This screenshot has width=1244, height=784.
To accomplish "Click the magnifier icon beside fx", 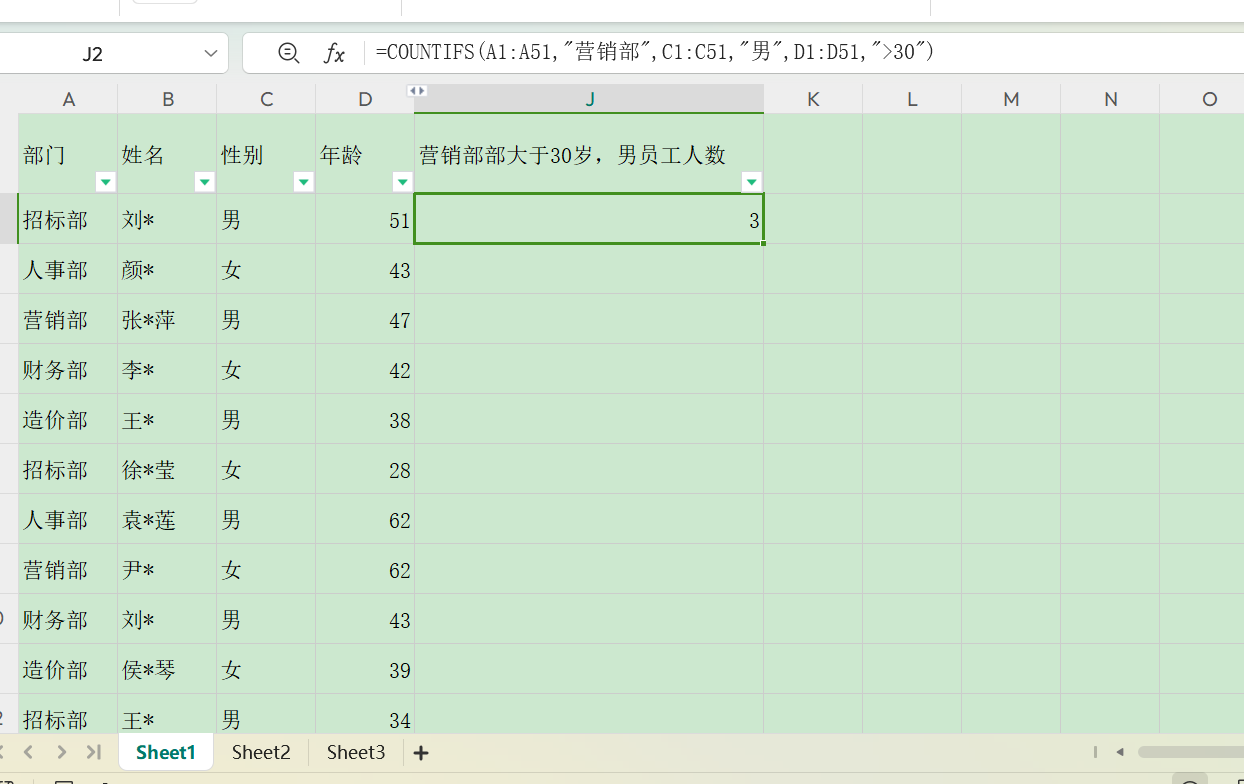I will tap(289, 53).
